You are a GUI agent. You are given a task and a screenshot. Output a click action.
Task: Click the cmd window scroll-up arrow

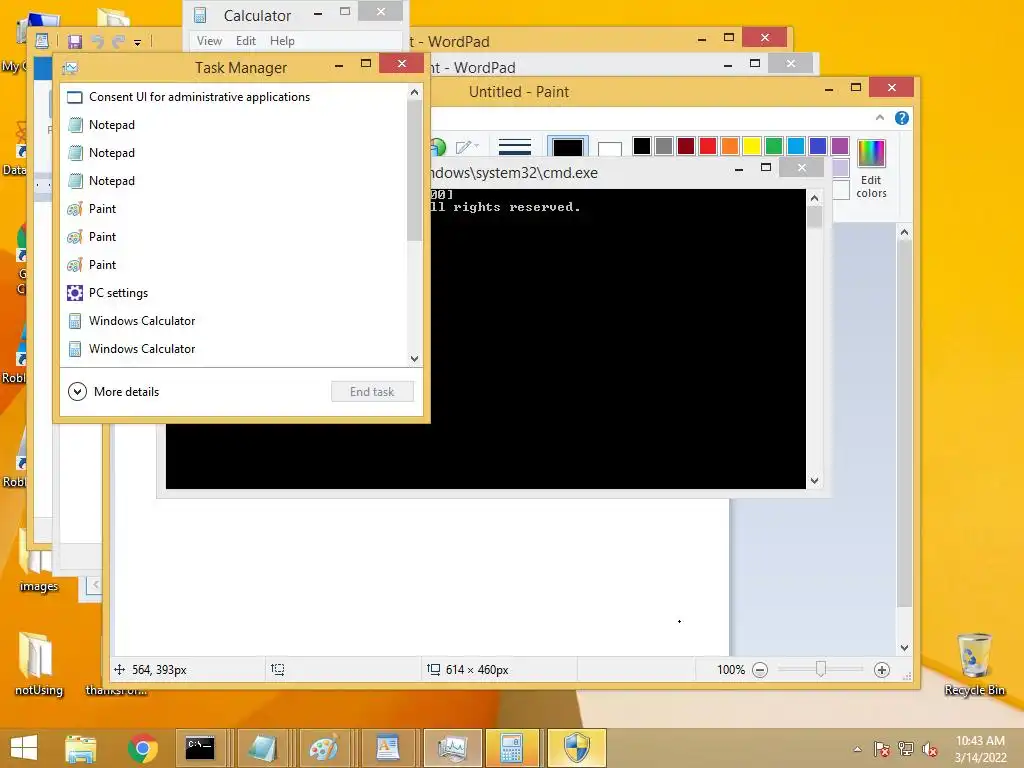[x=814, y=198]
